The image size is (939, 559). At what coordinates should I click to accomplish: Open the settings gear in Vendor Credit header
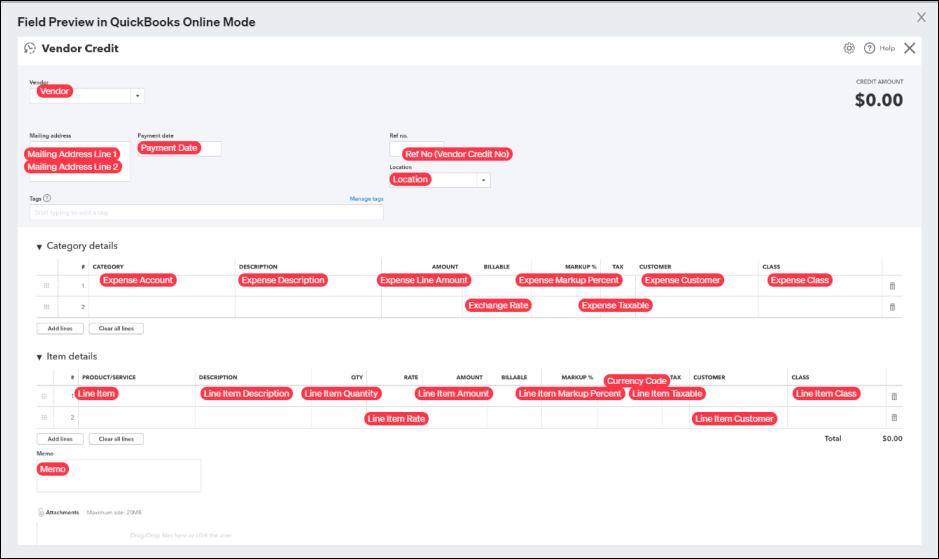(849, 49)
